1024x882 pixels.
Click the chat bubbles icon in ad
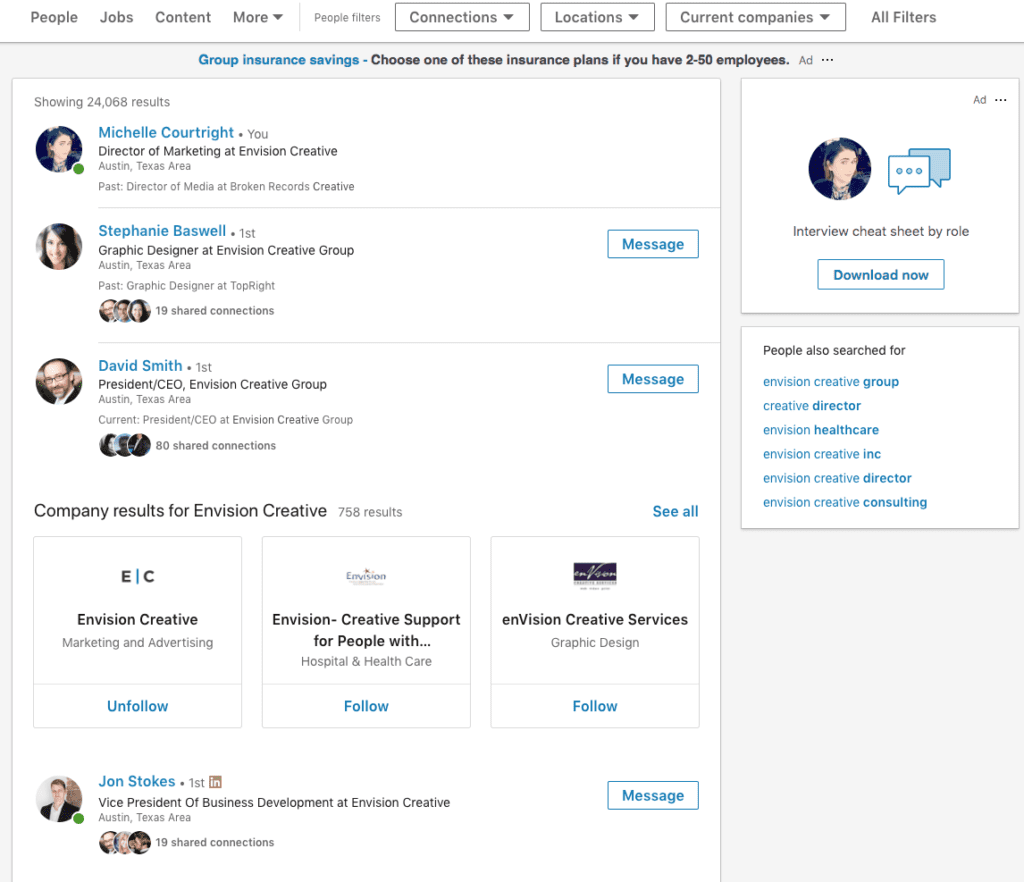[919, 170]
